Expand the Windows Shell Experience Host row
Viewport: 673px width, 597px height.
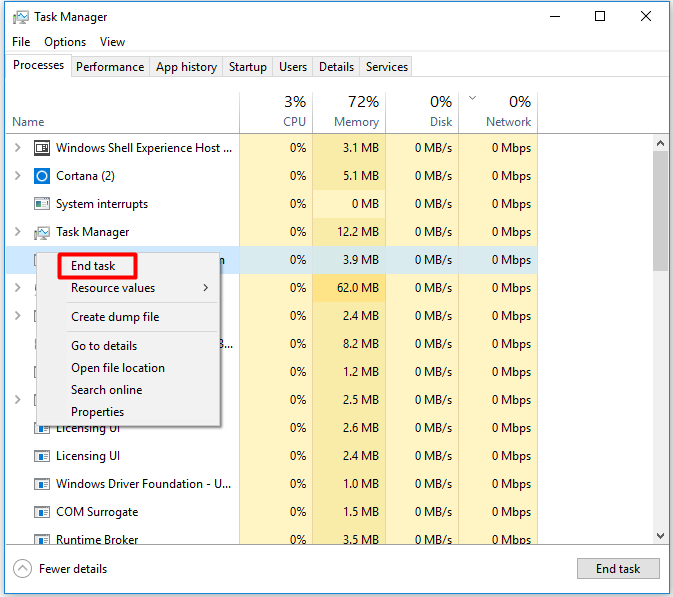[x=18, y=148]
